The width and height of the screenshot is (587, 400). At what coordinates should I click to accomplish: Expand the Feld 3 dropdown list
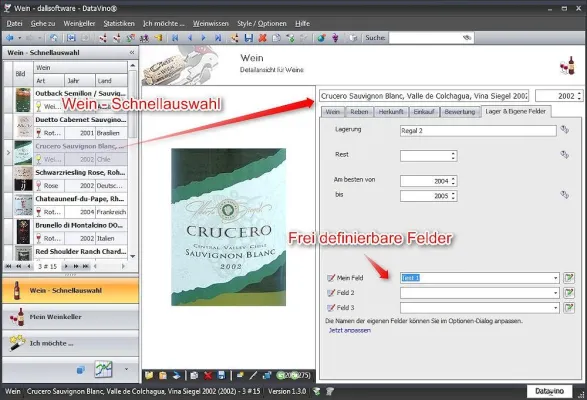(556, 308)
